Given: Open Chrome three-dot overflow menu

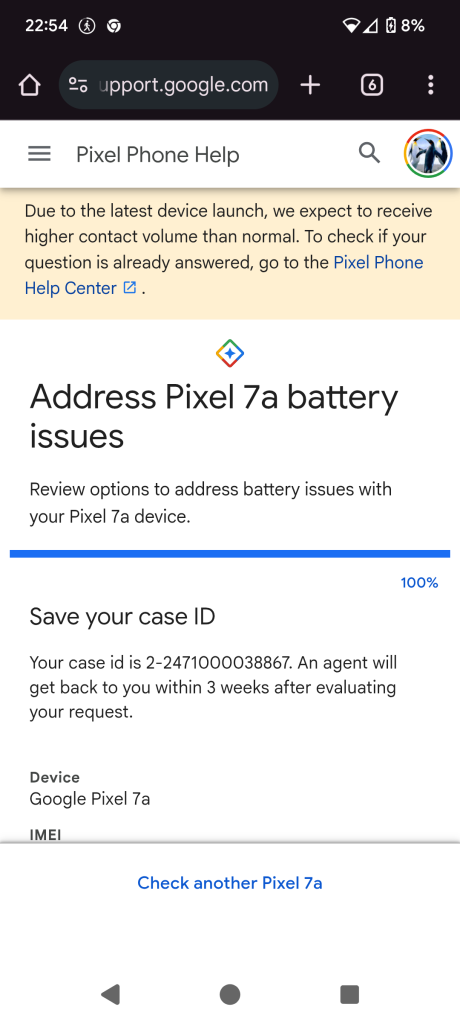Looking at the screenshot, I should point(430,85).
